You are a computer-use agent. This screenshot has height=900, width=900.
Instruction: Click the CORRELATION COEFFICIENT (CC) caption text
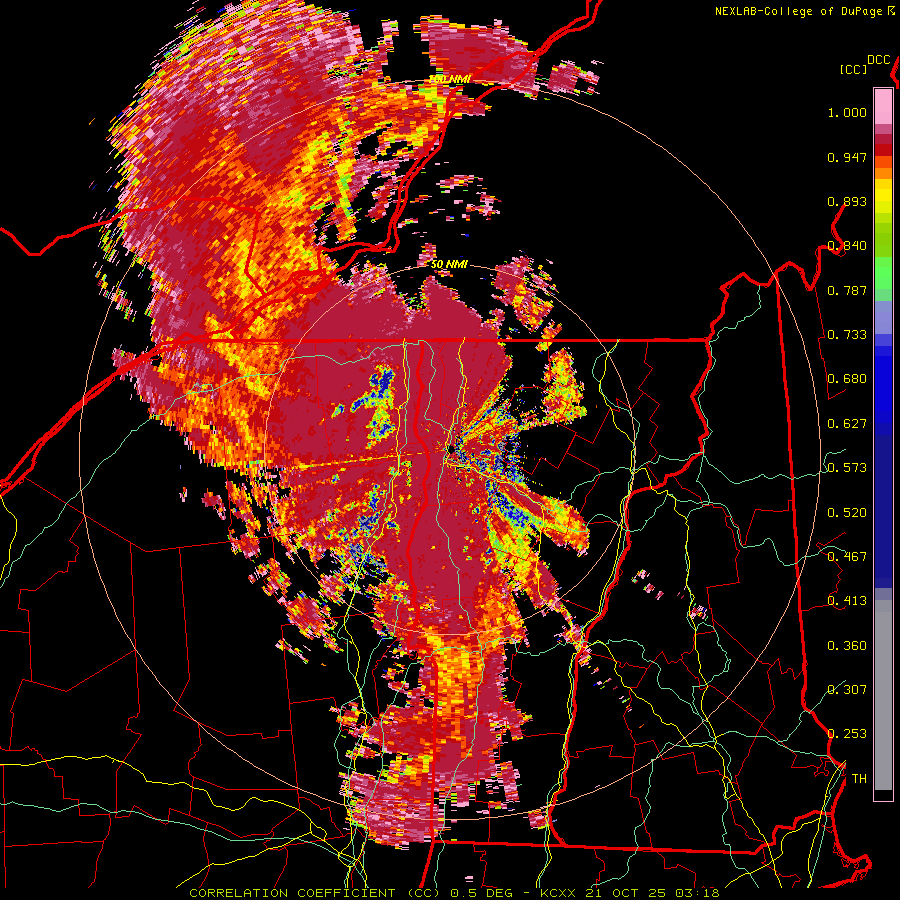[x=315, y=893]
